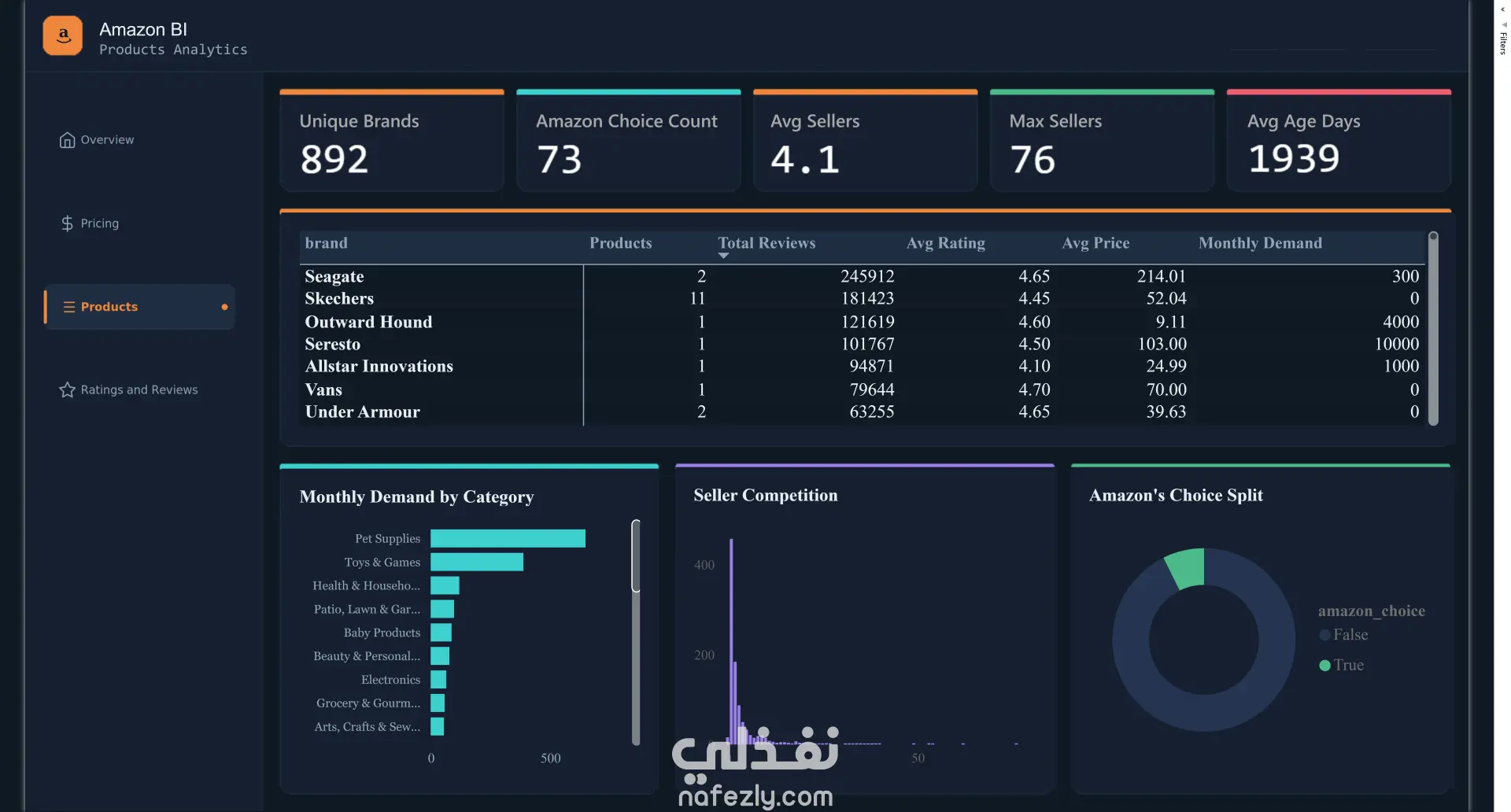Screen dimensions: 1511x812
Task: Click the Ratings and Reviews star icon
Action: [x=67, y=390]
